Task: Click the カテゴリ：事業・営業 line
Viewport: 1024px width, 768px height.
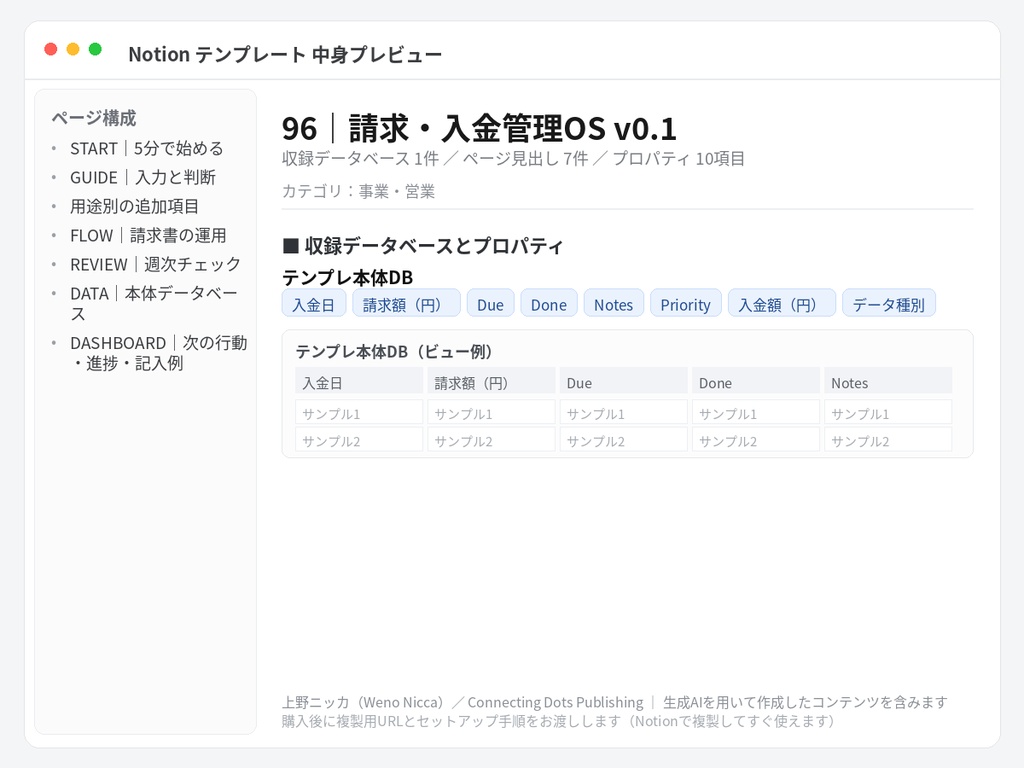Action: 359,191
